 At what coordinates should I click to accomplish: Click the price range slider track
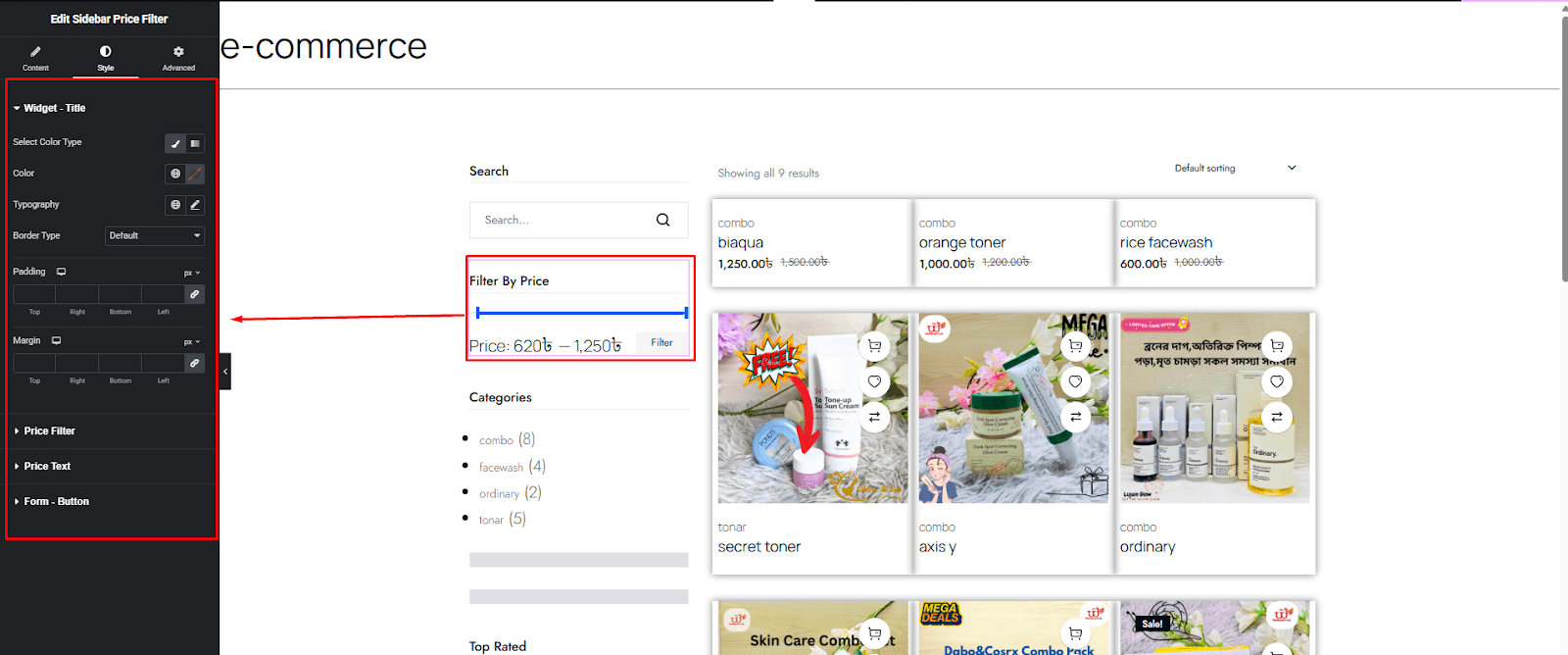pos(582,313)
